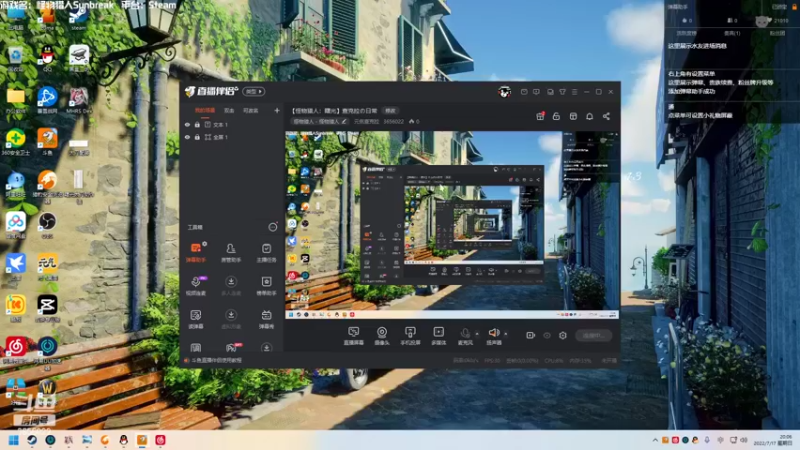This screenshot has height=450, width=800.
Task: Switch to the third scene tab
Action: [x=250, y=110]
